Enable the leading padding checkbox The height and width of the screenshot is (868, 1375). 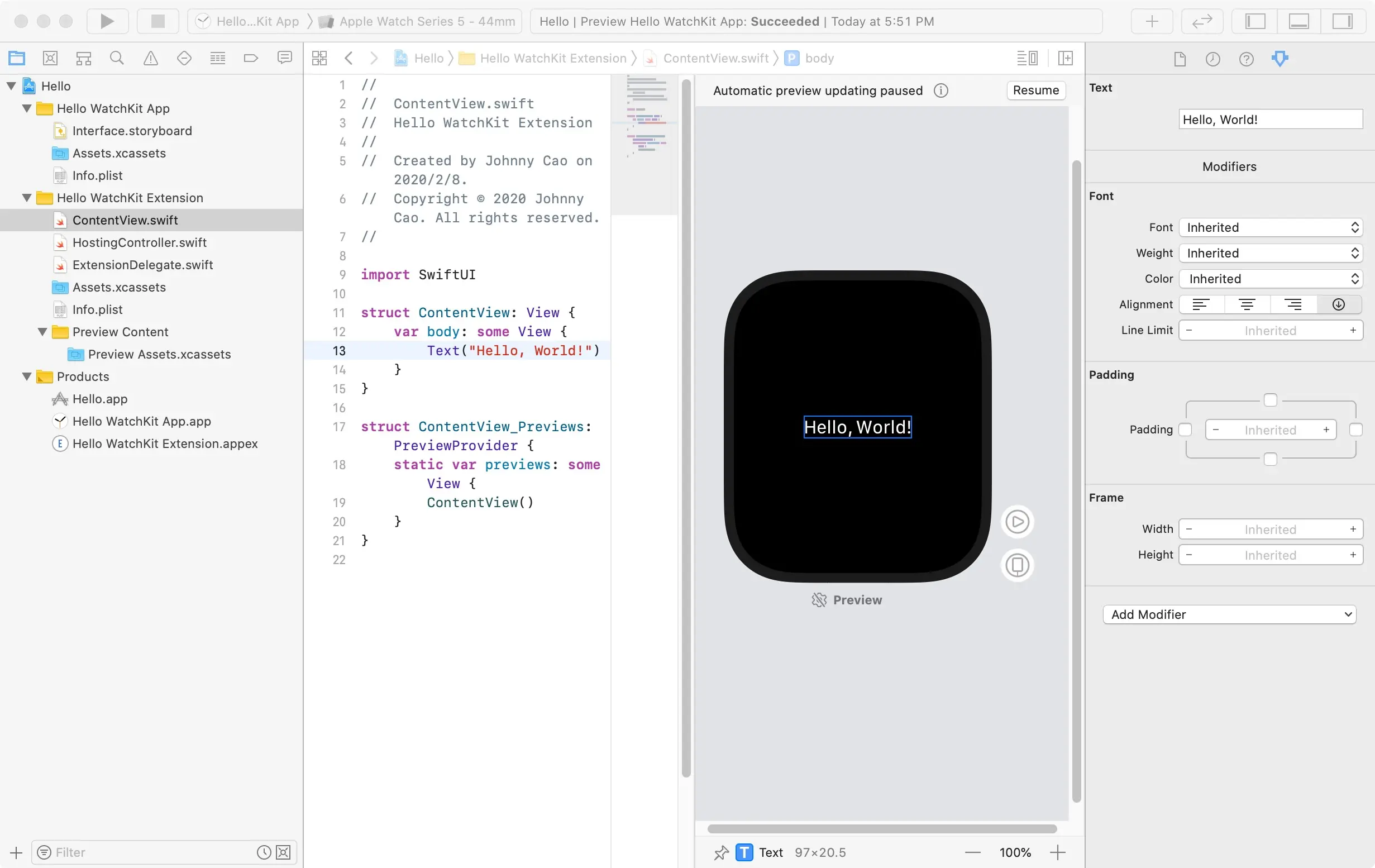click(x=1185, y=430)
